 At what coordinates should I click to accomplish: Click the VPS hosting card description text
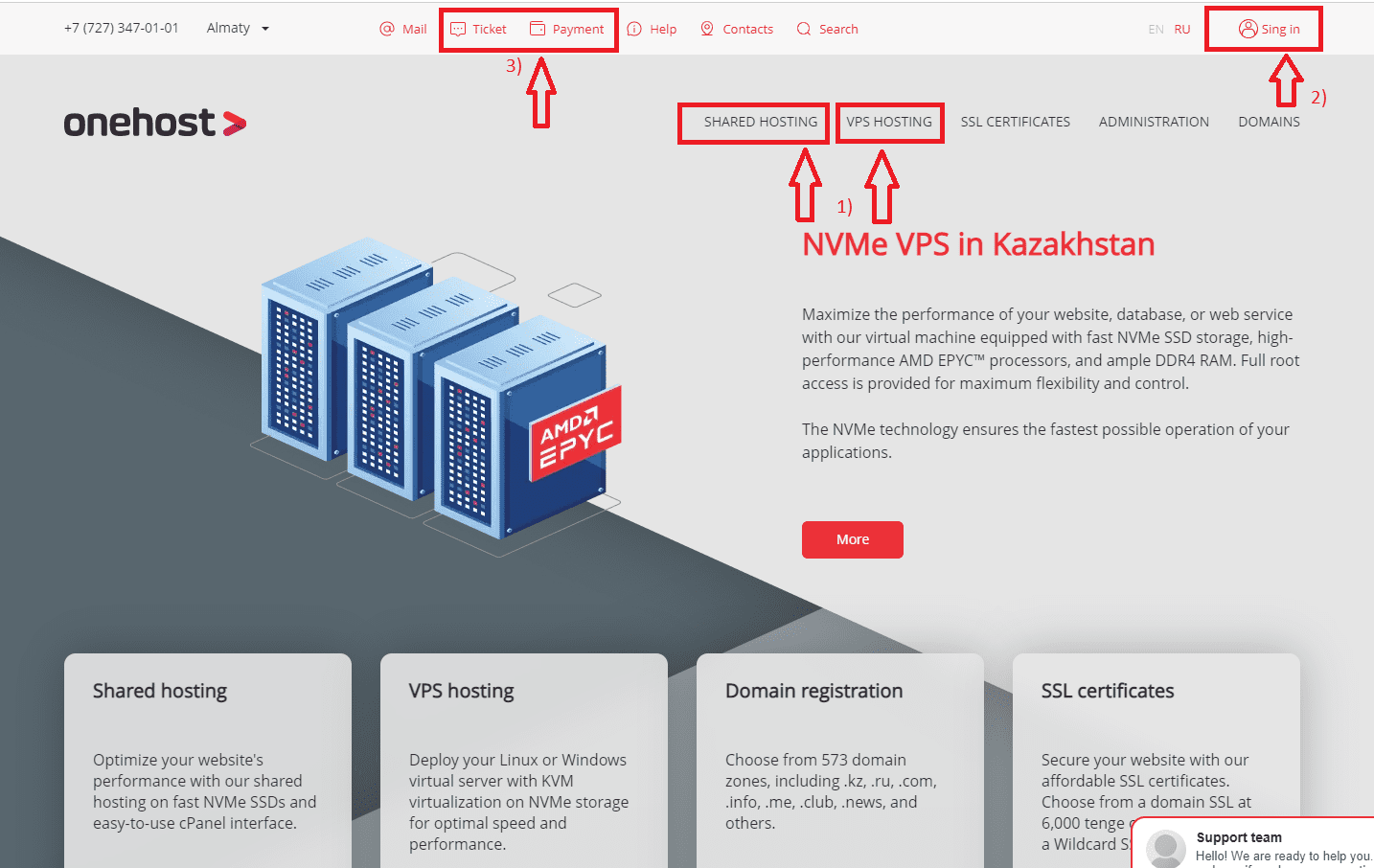click(x=518, y=802)
